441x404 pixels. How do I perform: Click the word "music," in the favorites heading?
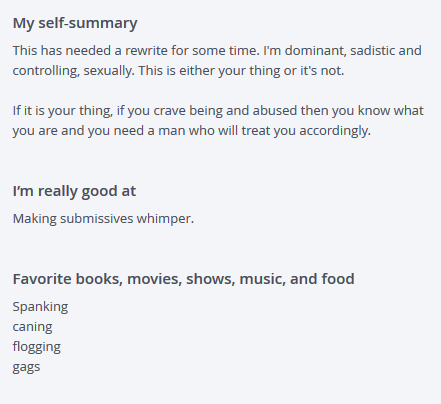pos(263,279)
